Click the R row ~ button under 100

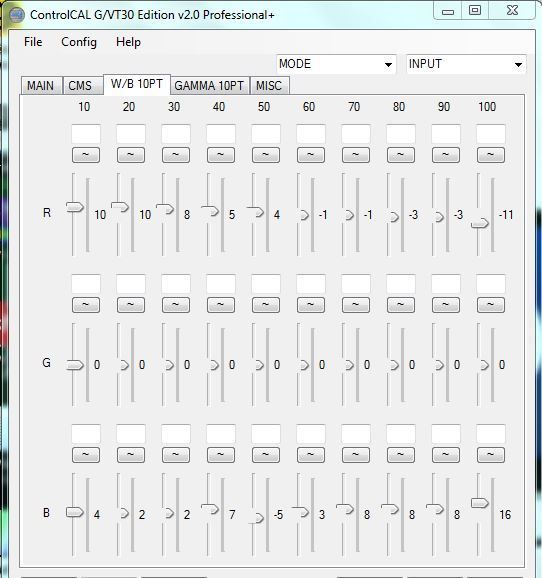491,155
